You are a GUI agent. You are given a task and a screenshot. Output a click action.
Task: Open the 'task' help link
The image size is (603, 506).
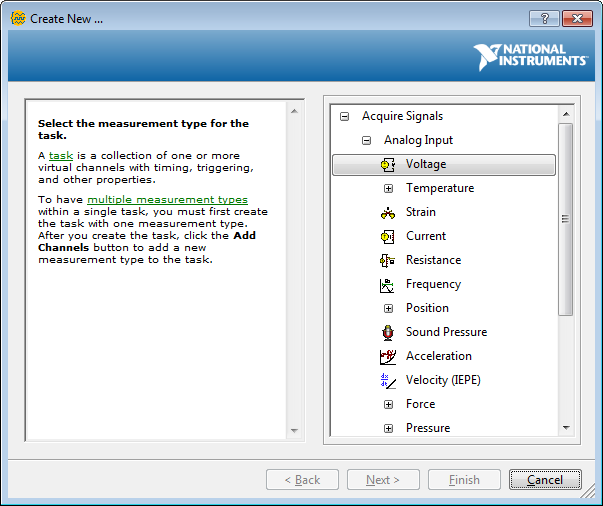[x=61, y=156]
